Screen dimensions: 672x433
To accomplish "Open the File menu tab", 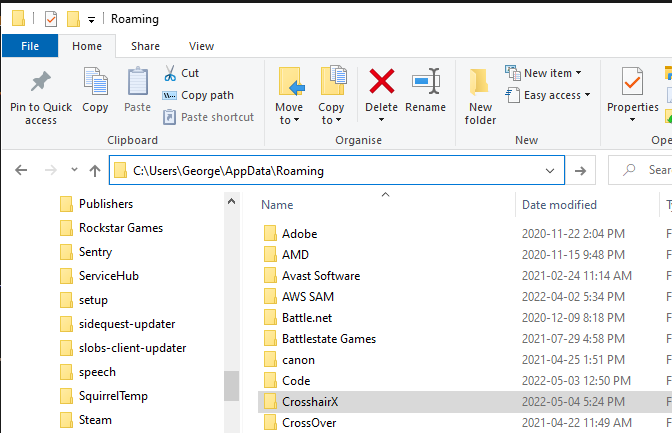I will click(30, 46).
